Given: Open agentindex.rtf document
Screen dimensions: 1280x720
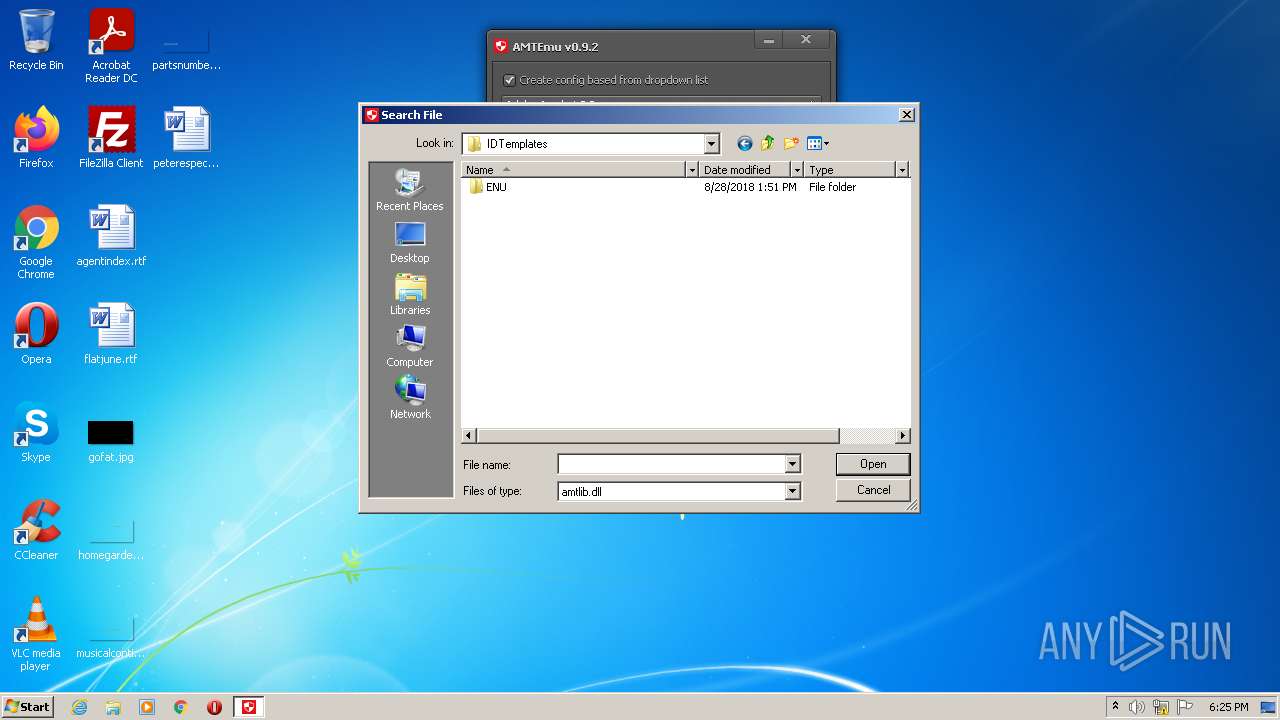Looking at the screenshot, I should tap(111, 235).
